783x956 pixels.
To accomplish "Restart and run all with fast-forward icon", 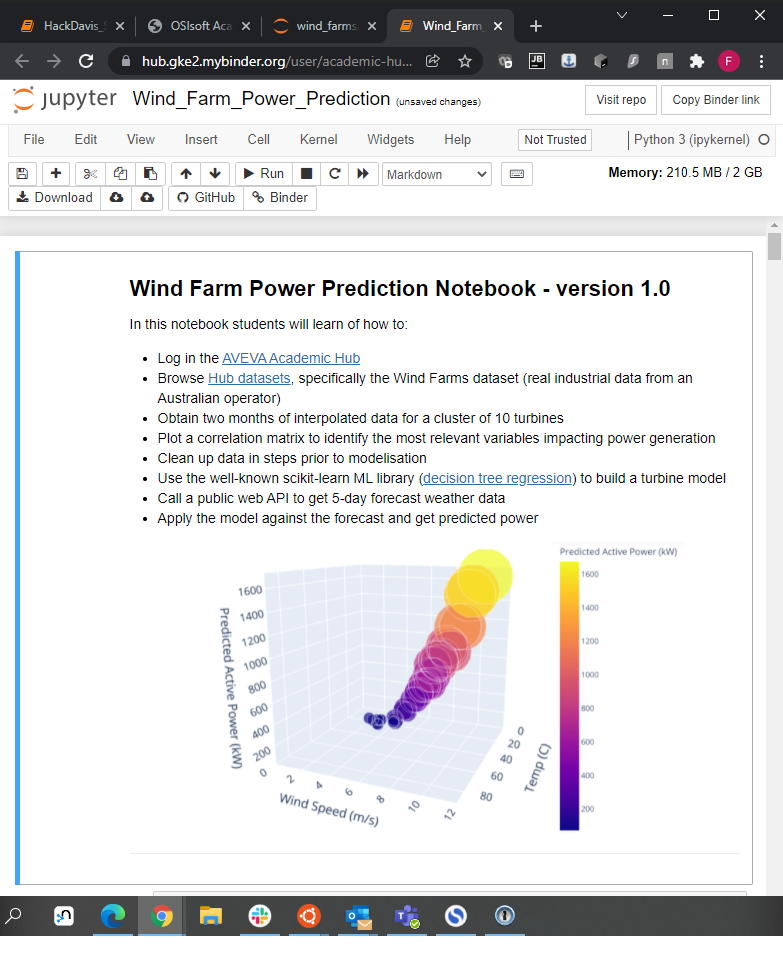I will (x=363, y=174).
